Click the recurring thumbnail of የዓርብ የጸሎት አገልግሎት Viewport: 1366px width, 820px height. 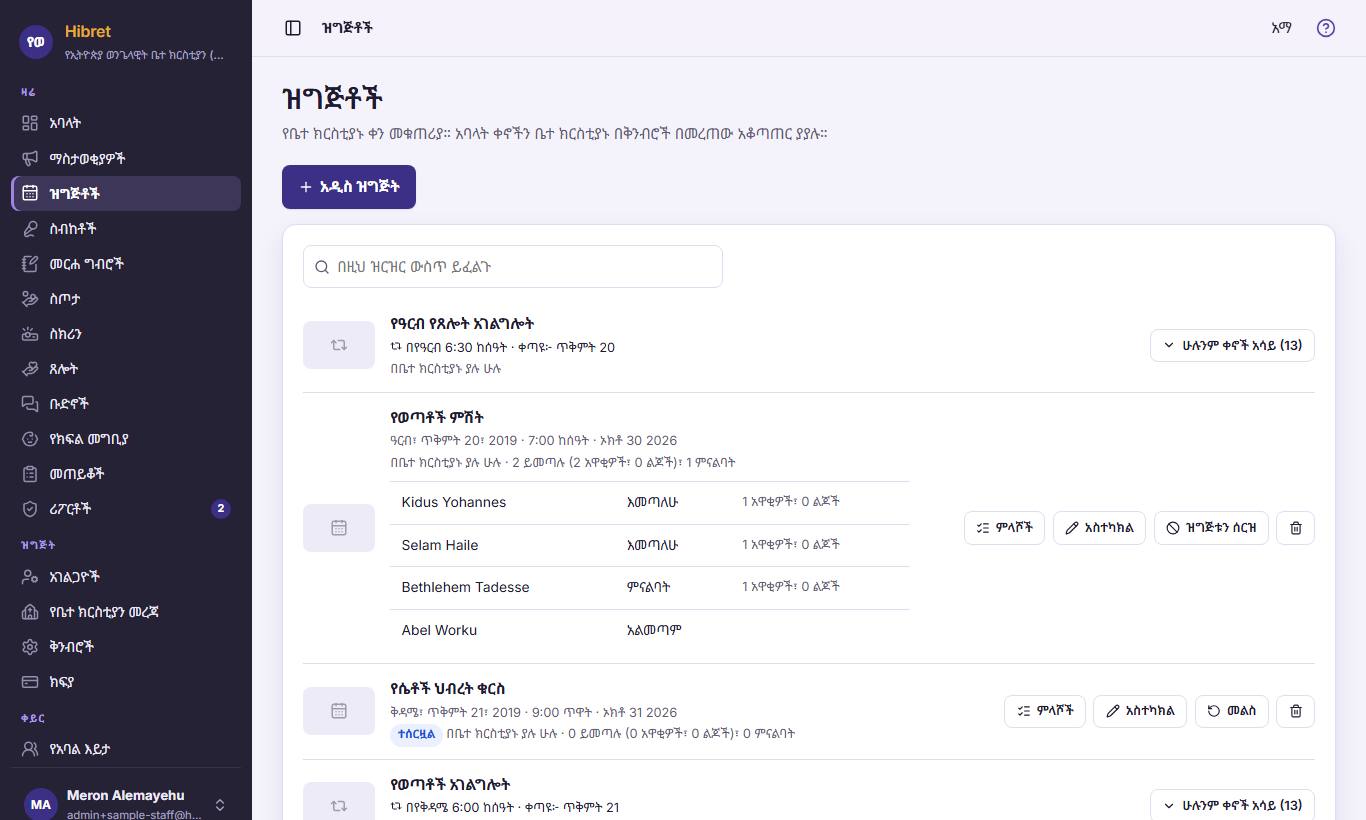(x=339, y=345)
